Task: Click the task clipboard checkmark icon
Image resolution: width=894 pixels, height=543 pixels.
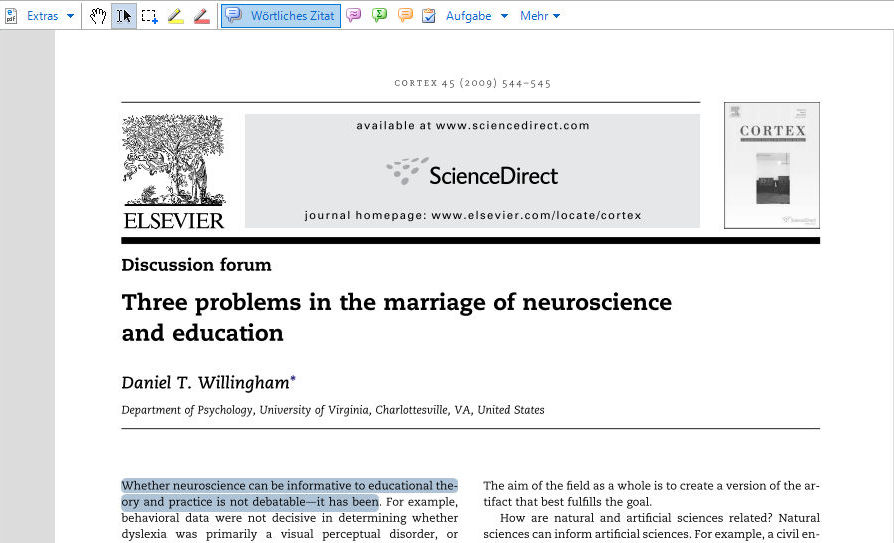Action: pyautogui.click(x=429, y=16)
